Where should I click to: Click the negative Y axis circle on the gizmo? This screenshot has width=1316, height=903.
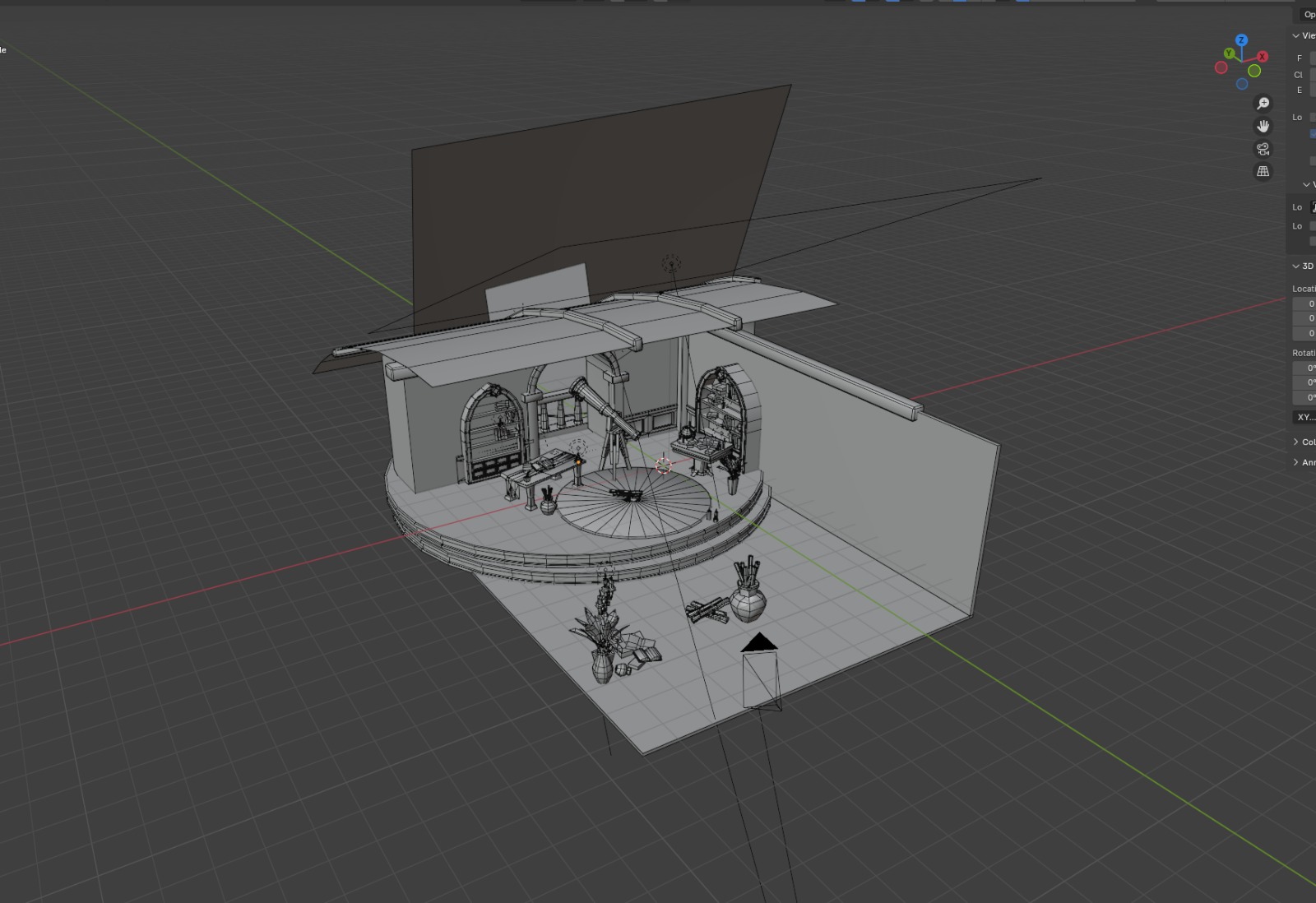click(1254, 71)
